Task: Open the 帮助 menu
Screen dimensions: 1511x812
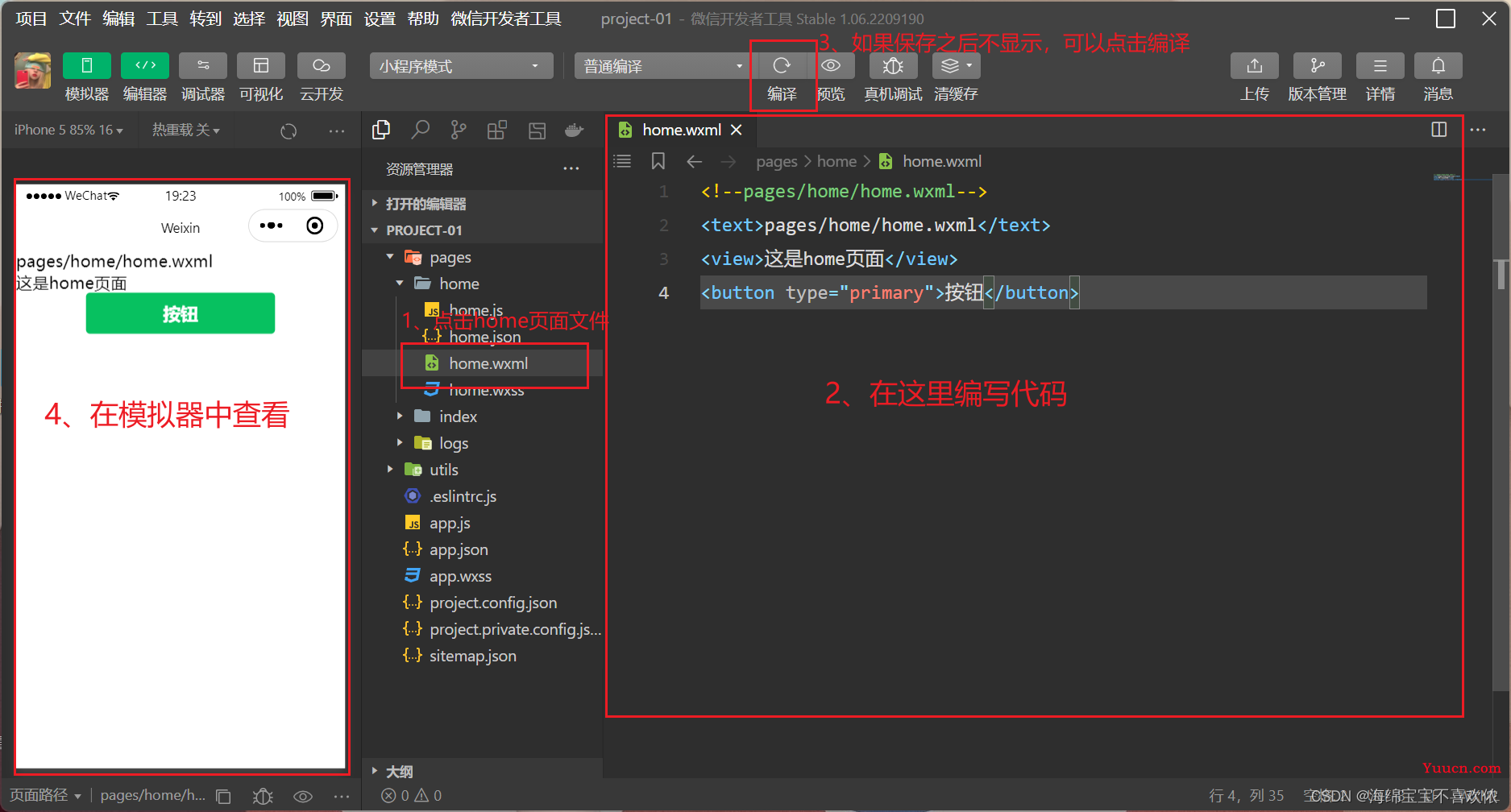Action: tap(423, 19)
